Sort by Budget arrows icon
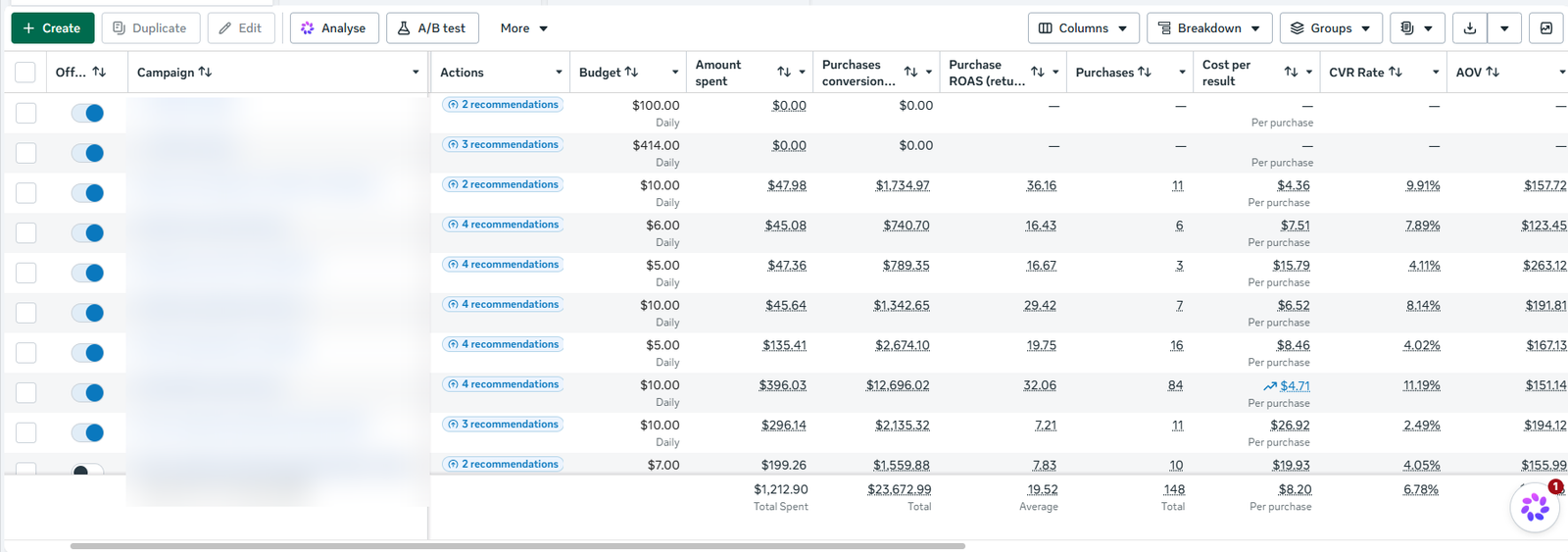 click(631, 73)
